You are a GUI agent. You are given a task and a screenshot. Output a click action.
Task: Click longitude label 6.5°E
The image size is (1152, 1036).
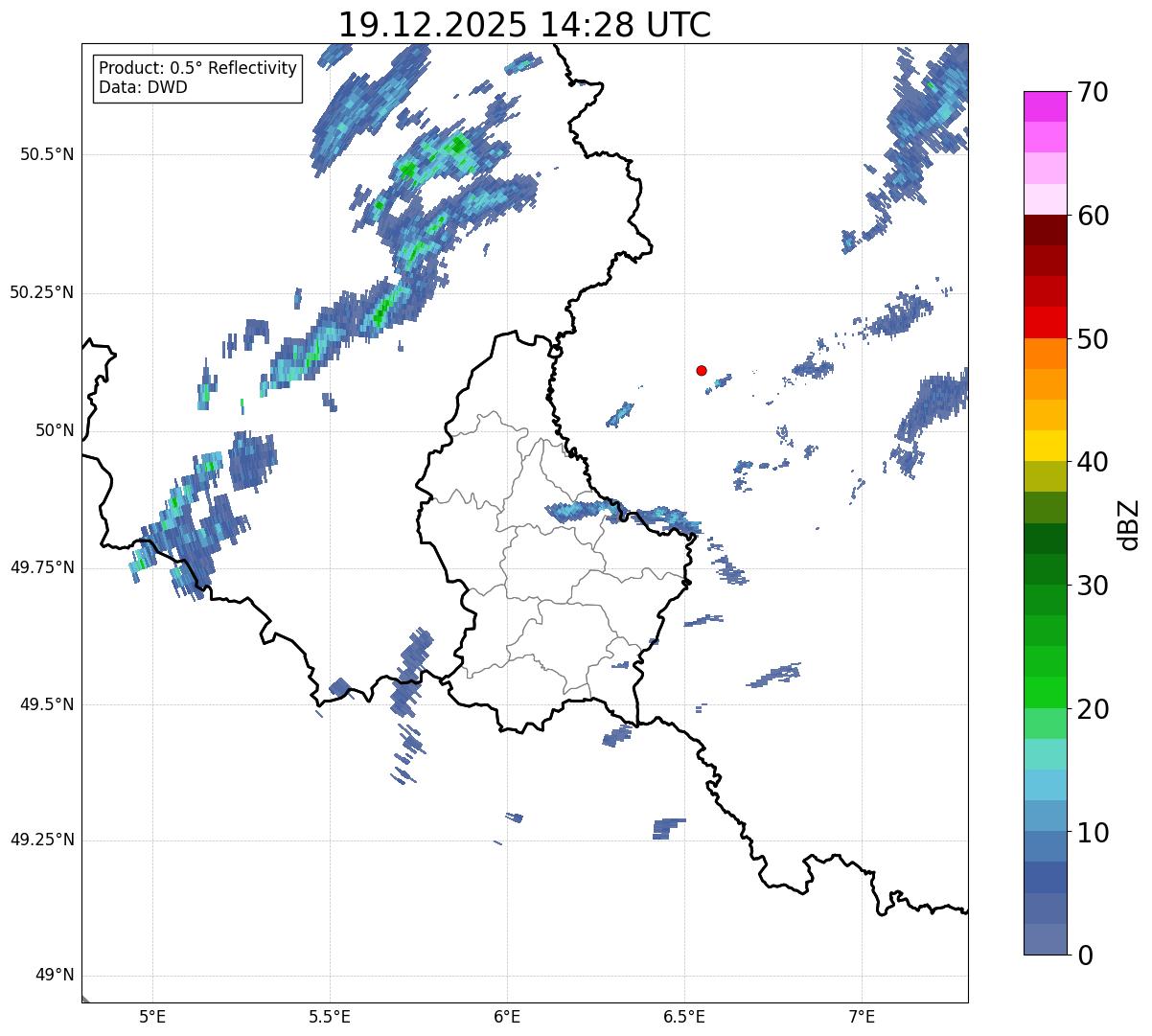pos(685,1017)
